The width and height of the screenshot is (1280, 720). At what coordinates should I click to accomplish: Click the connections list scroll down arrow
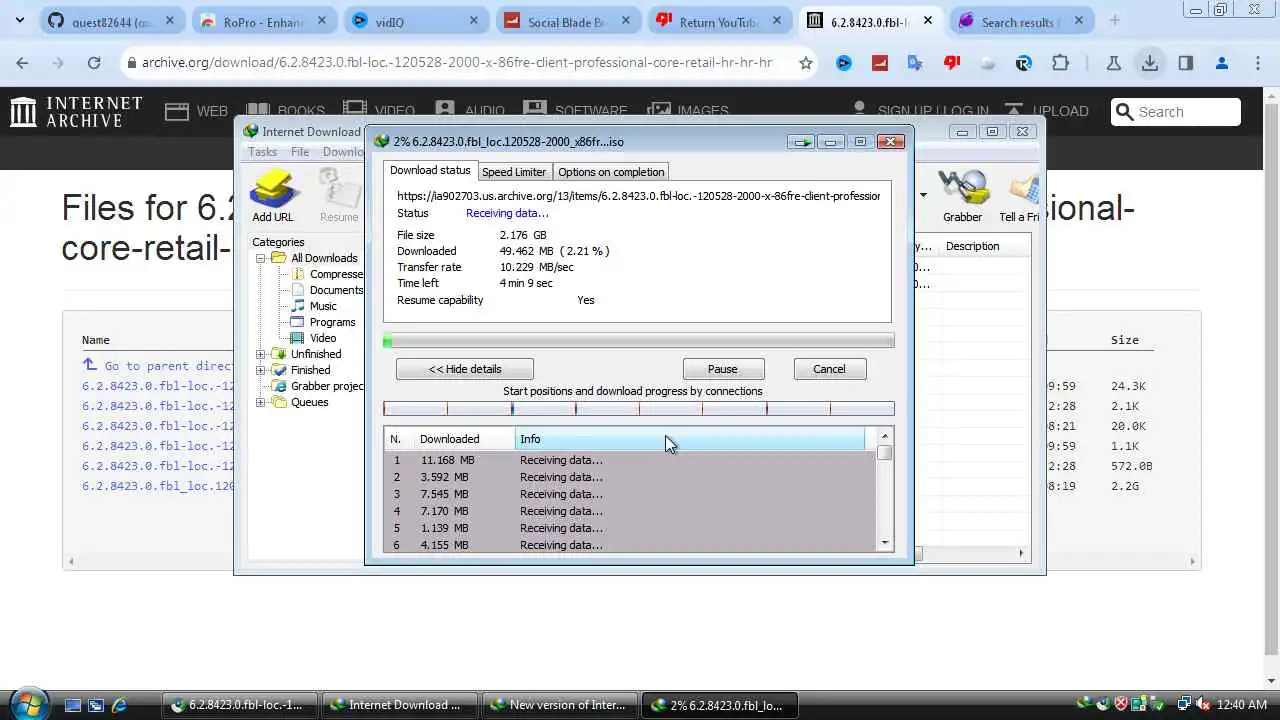[x=885, y=543]
